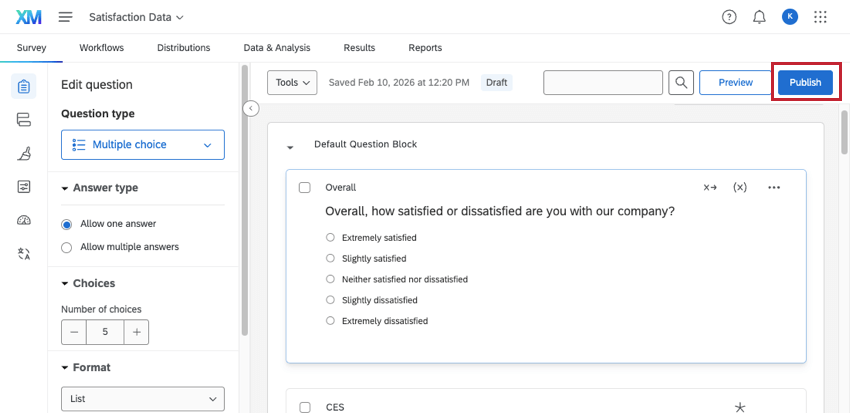
Task: Select Allow multiple answers radio button
Action: coord(67,246)
